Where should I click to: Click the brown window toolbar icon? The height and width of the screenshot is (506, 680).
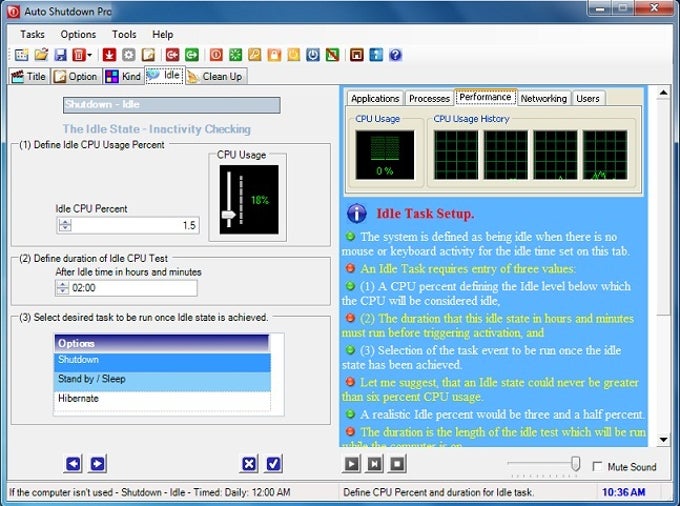click(x=356, y=55)
